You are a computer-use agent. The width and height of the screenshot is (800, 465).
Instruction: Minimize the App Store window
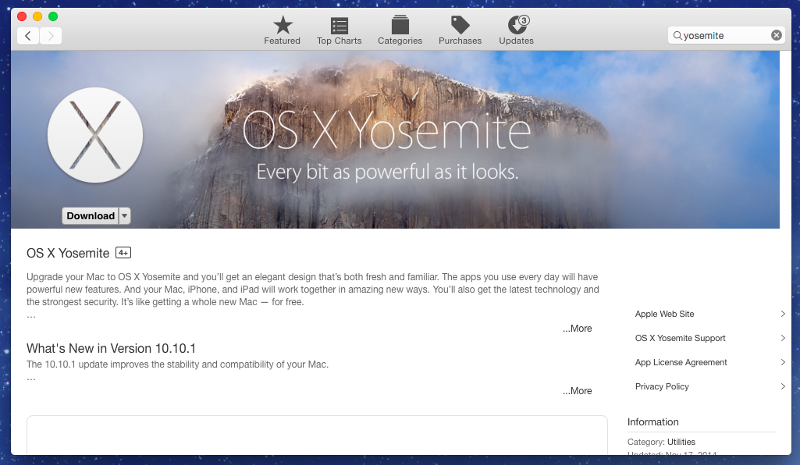37,16
